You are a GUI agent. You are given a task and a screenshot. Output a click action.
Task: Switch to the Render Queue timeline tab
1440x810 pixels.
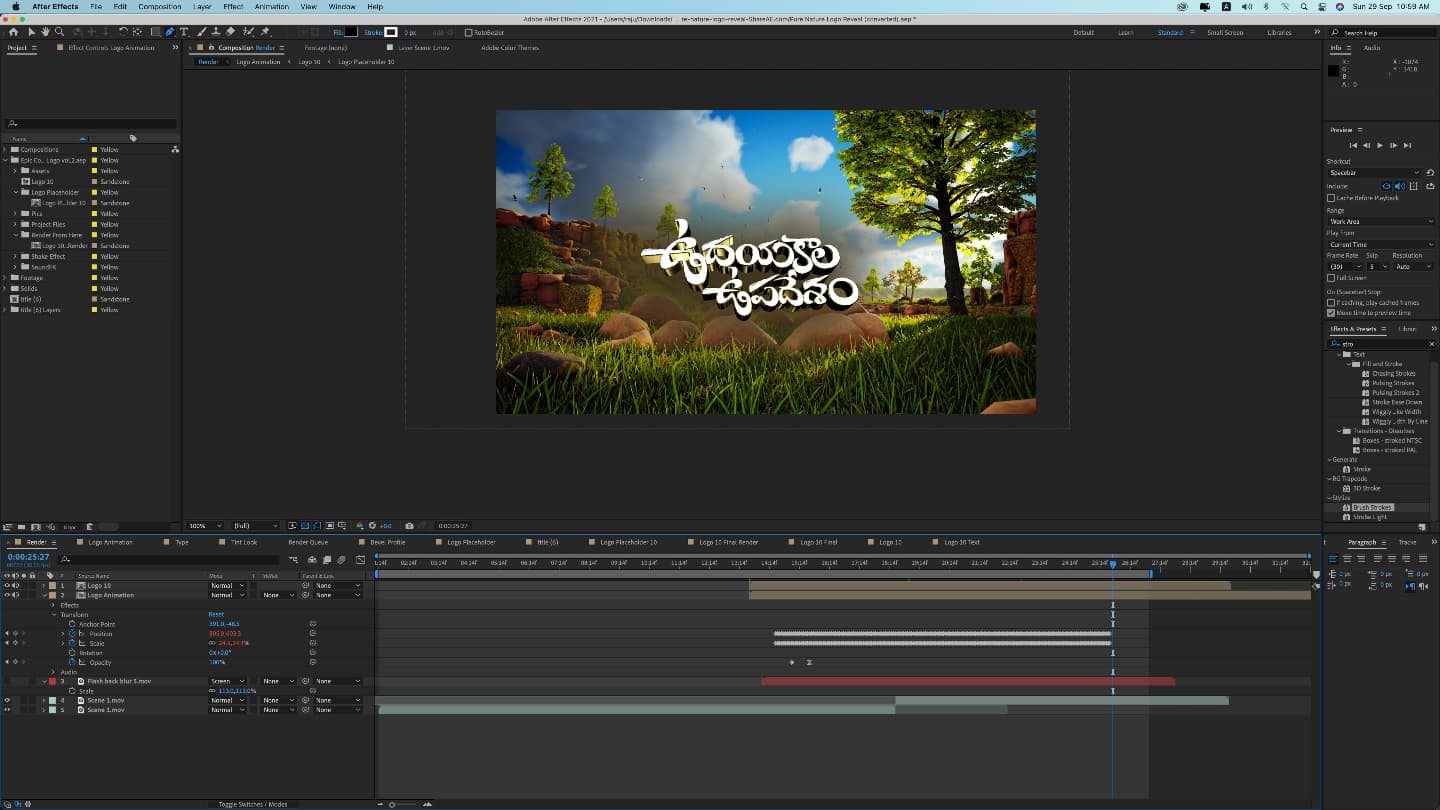pyautogui.click(x=308, y=542)
